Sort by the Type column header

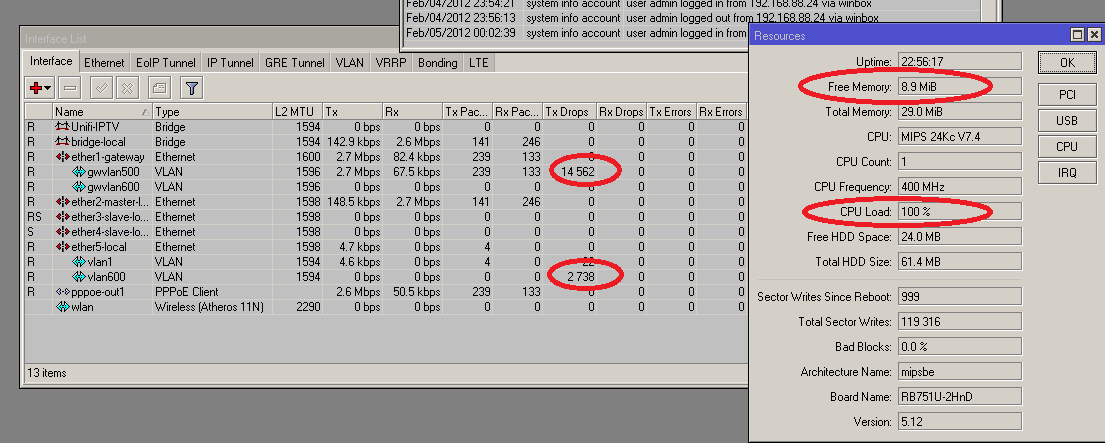point(212,112)
